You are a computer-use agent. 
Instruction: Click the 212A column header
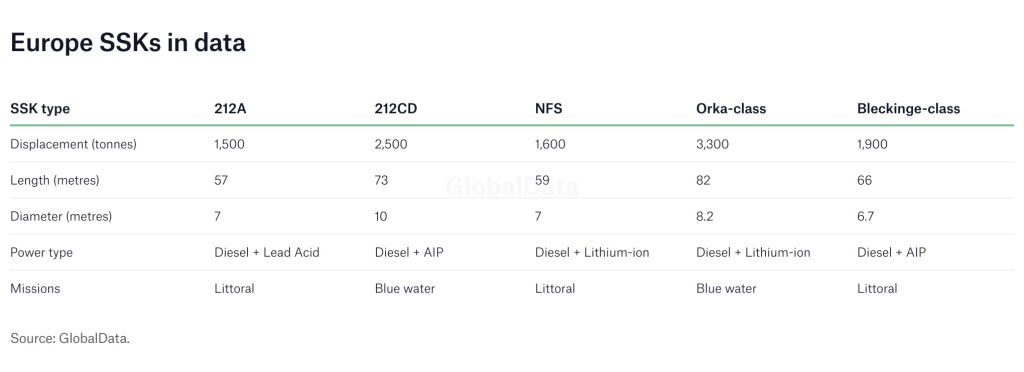coord(230,109)
